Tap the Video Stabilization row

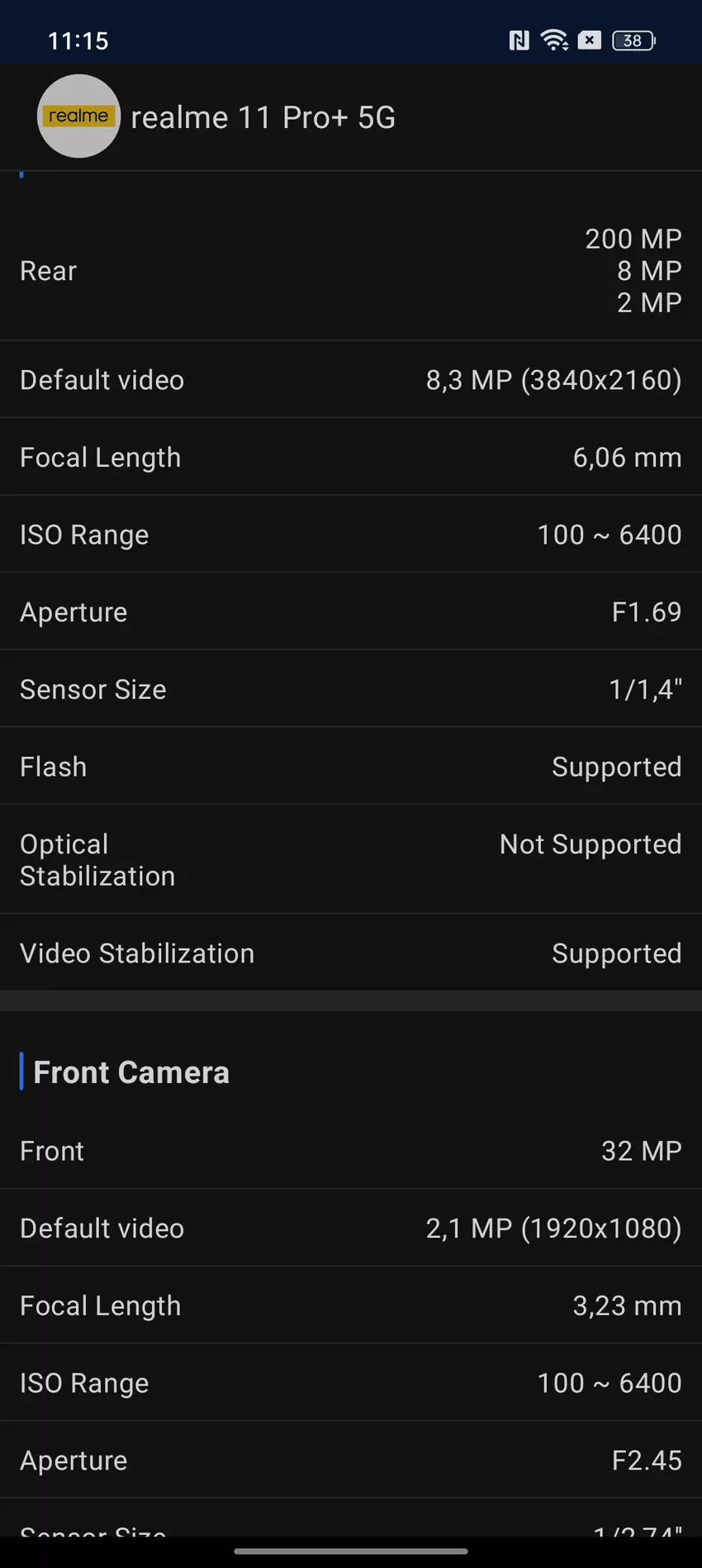click(x=351, y=953)
